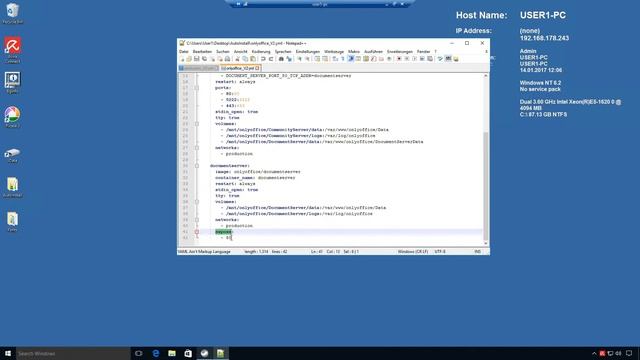Toggle synchronized horizontal scrolling icon
Image resolution: width=640 pixels, height=360 pixels.
[x=325, y=59]
